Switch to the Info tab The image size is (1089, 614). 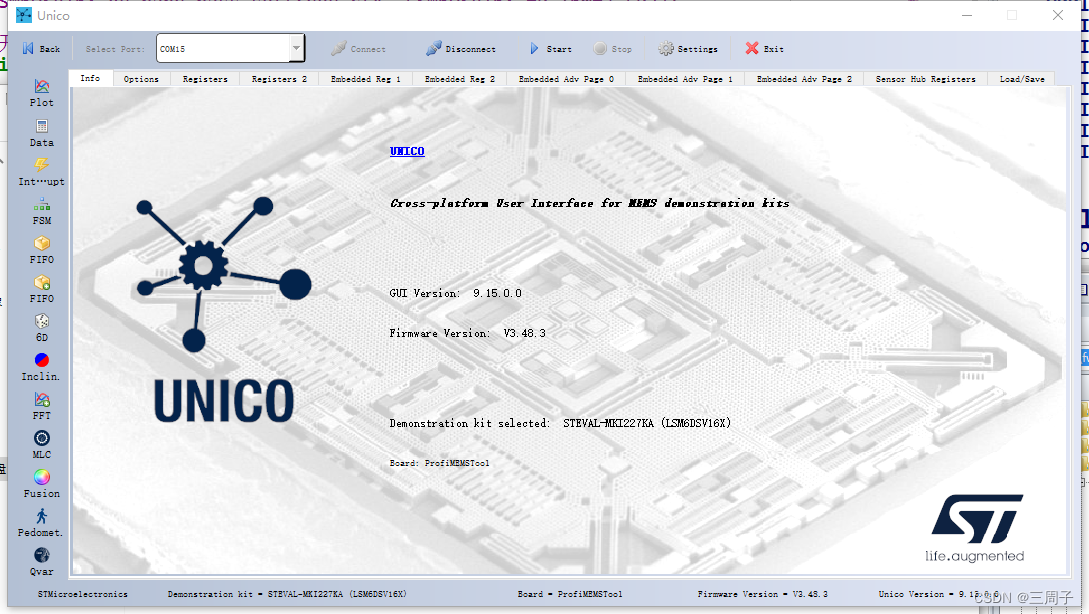point(90,78)
